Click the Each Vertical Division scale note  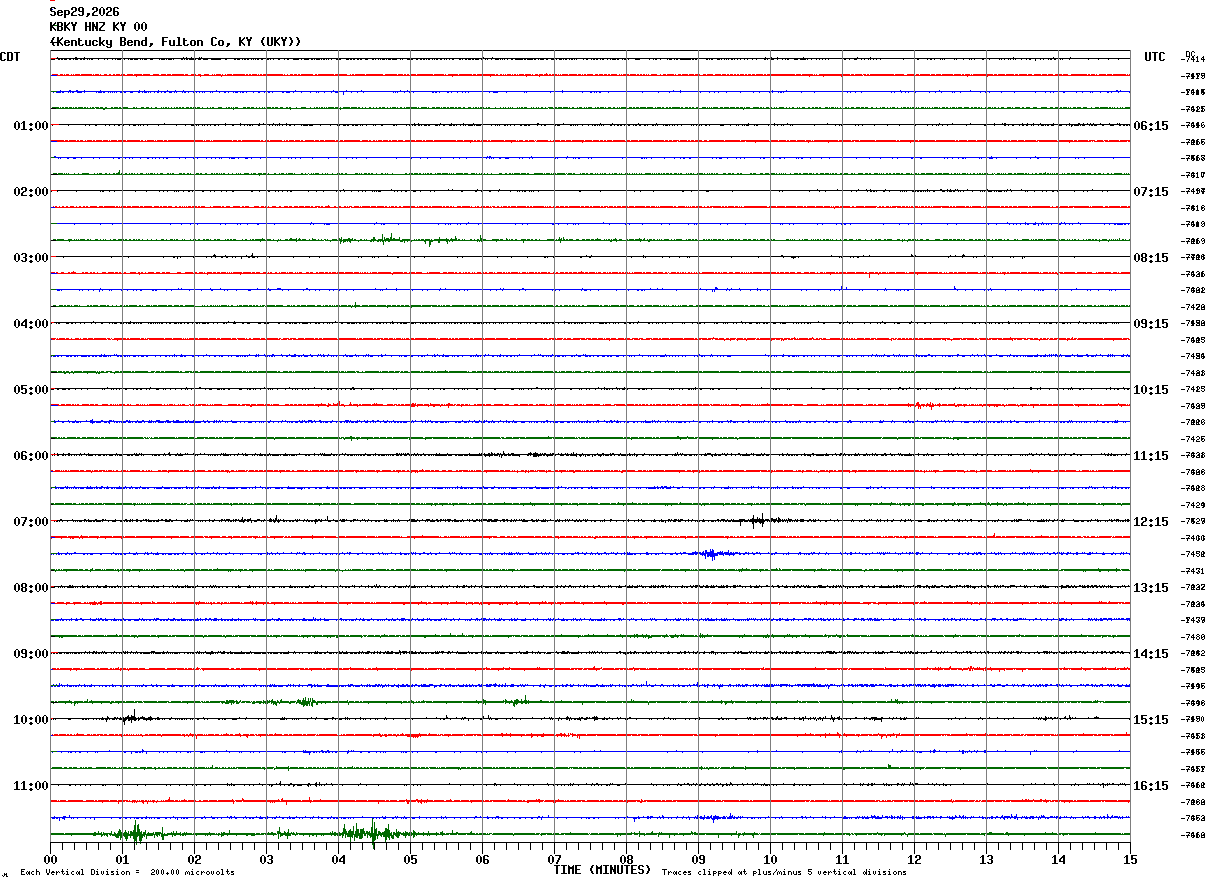[127, 873]
